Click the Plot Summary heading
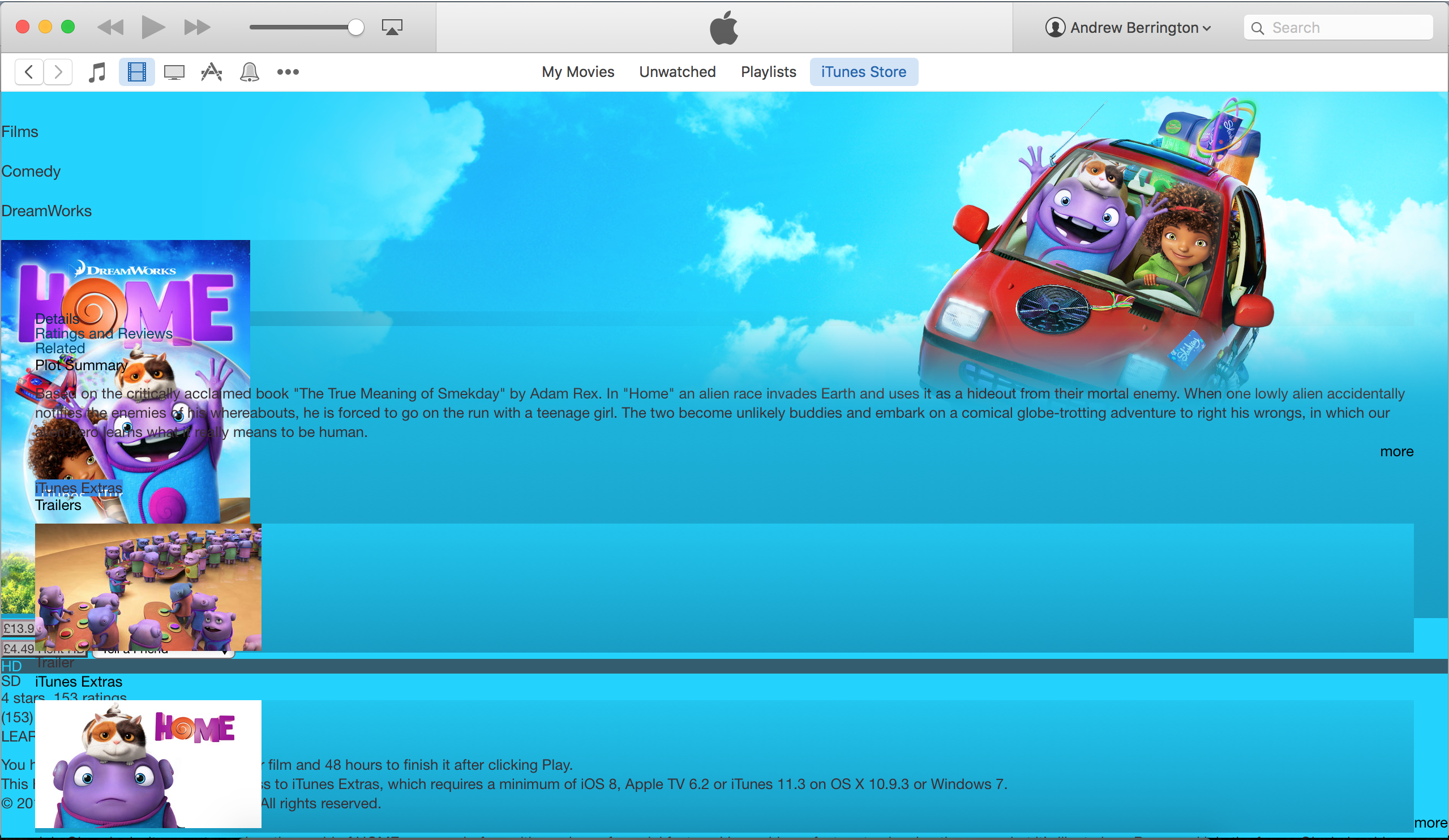 click(82, 365)
